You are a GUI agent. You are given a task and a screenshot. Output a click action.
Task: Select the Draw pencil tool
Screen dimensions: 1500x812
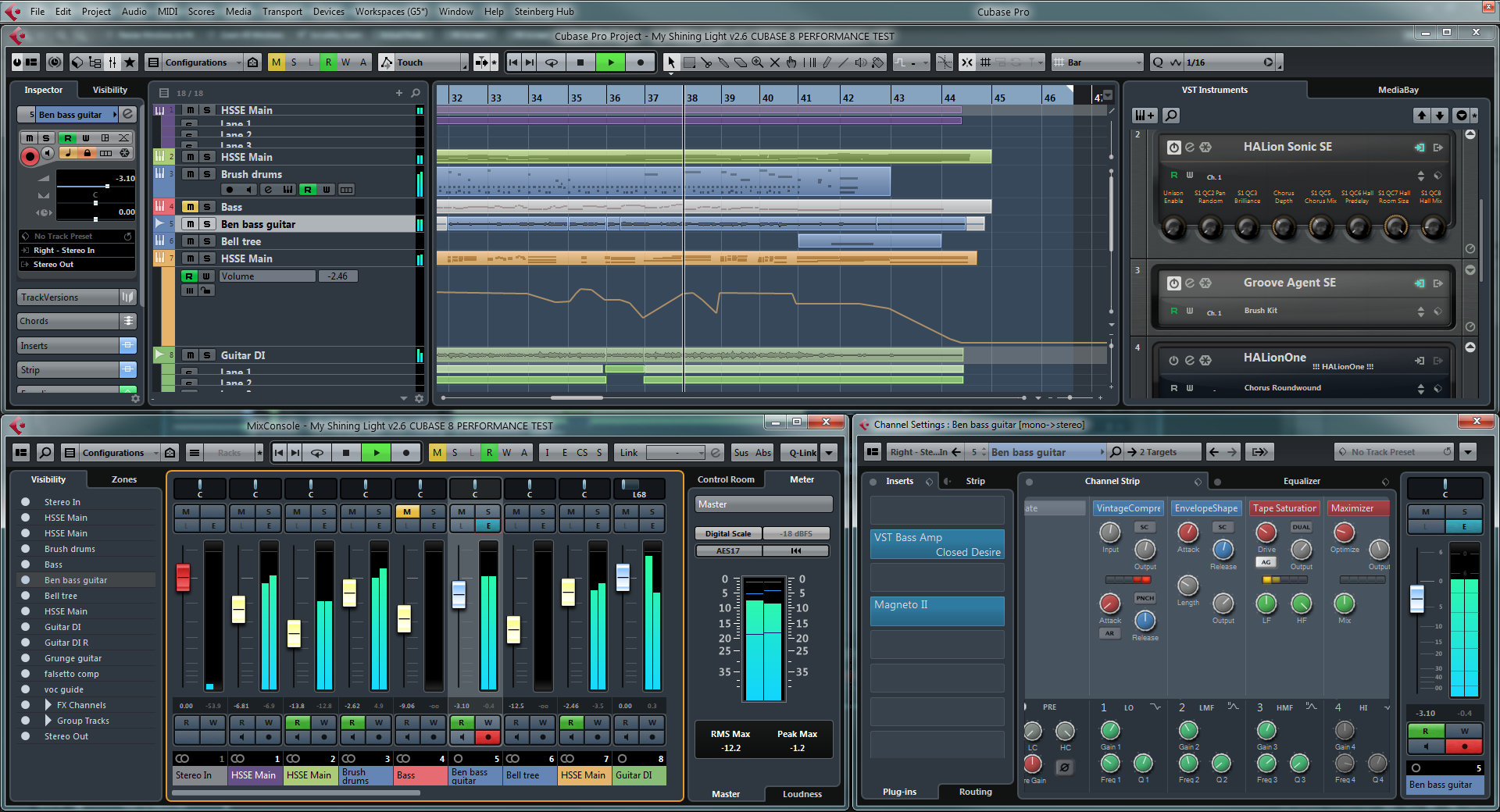coord(827,62)
